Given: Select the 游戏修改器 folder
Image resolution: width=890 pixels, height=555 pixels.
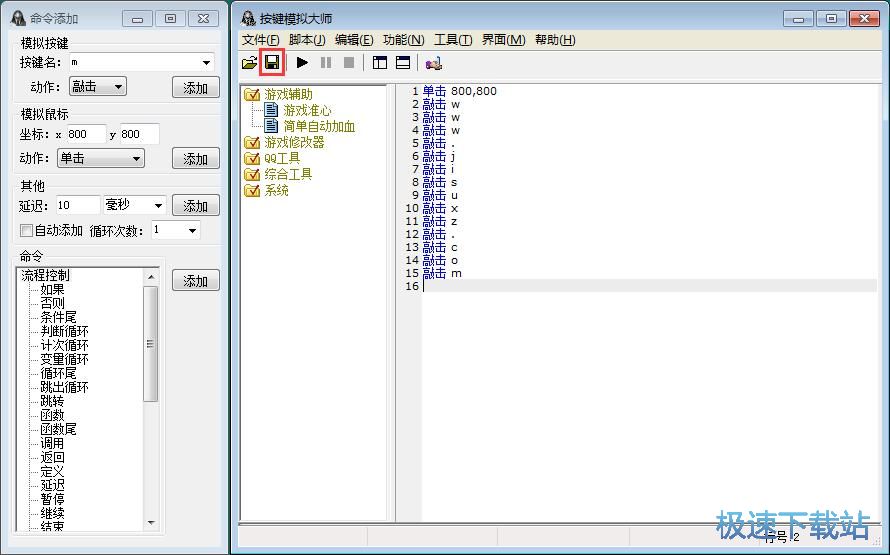Looking at the screenshot, I should click(x=294, y=142).
